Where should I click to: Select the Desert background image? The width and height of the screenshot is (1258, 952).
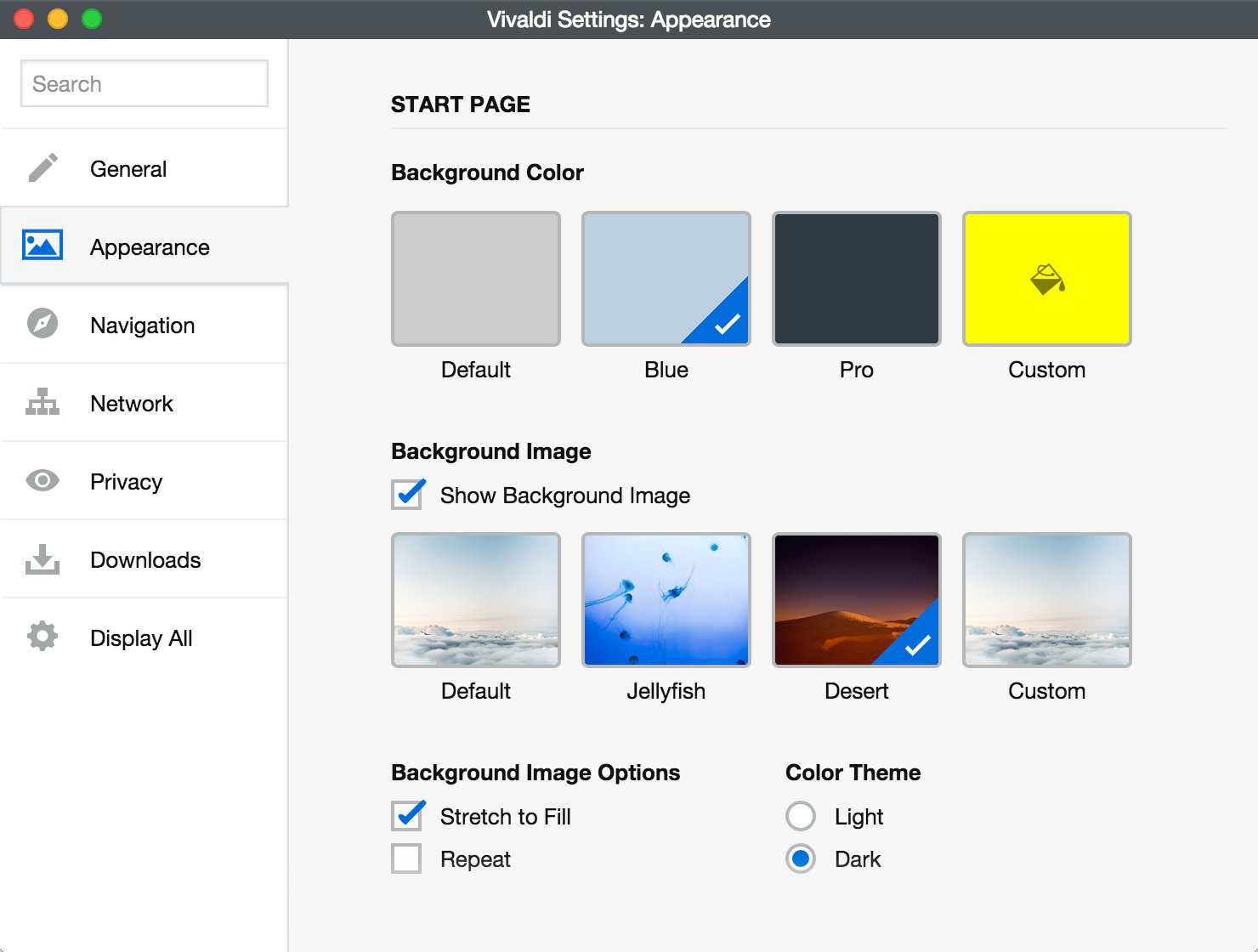pos(857,600)
